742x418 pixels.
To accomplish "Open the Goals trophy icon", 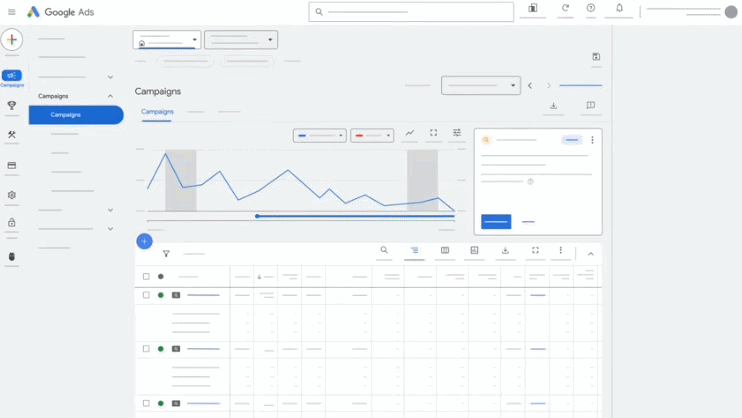I will (x=12, y=105).
